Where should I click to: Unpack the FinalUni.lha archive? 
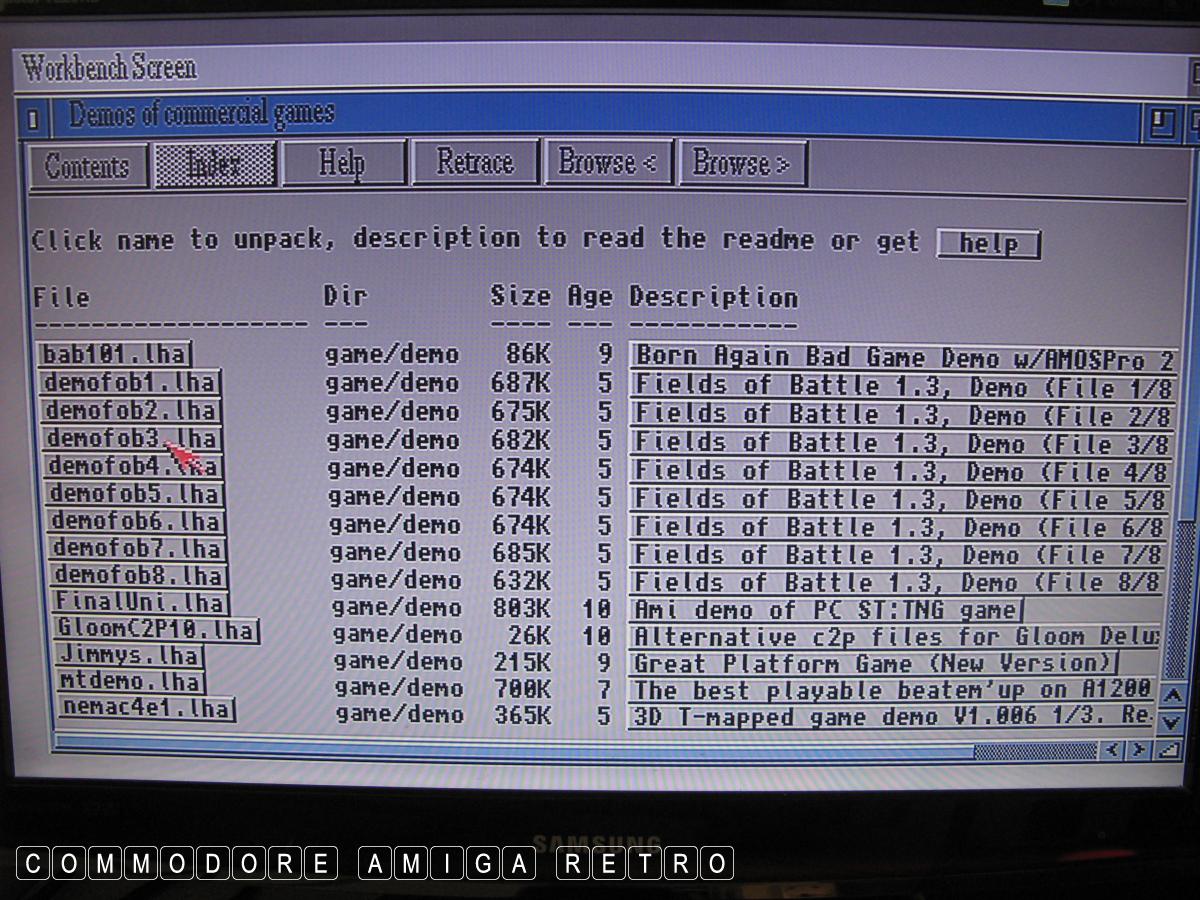[139, 603]
